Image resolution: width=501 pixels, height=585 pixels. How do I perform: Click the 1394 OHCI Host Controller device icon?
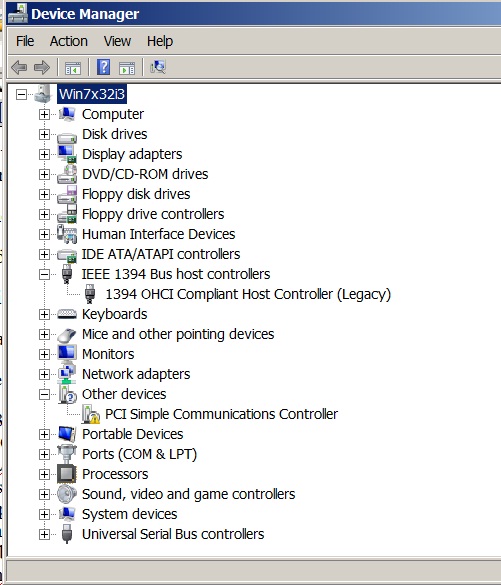pos(90,294)
